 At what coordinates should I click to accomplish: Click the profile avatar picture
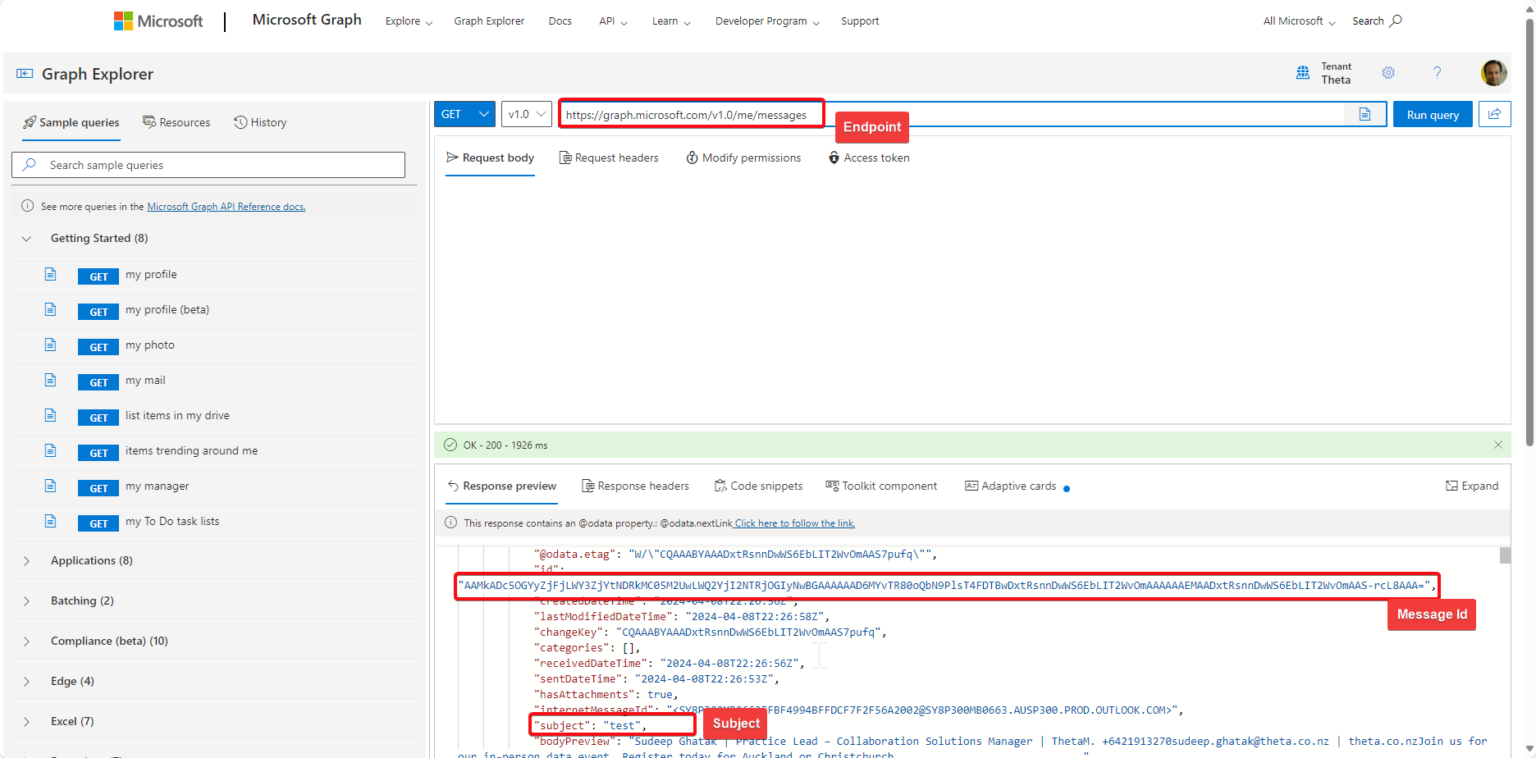click(1493, 72)
